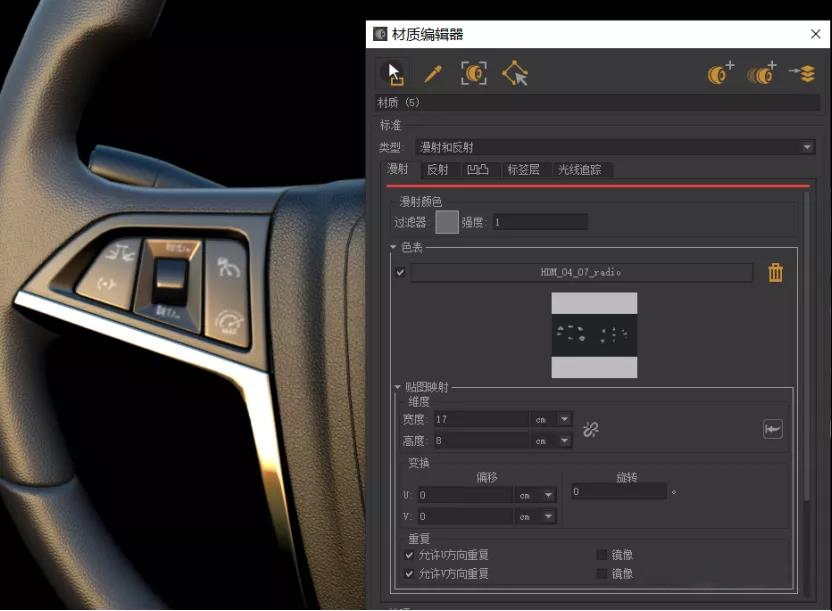Click the orange layers stack icon
Viewport: 832px width, 611px height.
pyautogui.click(x=802, y=73)
